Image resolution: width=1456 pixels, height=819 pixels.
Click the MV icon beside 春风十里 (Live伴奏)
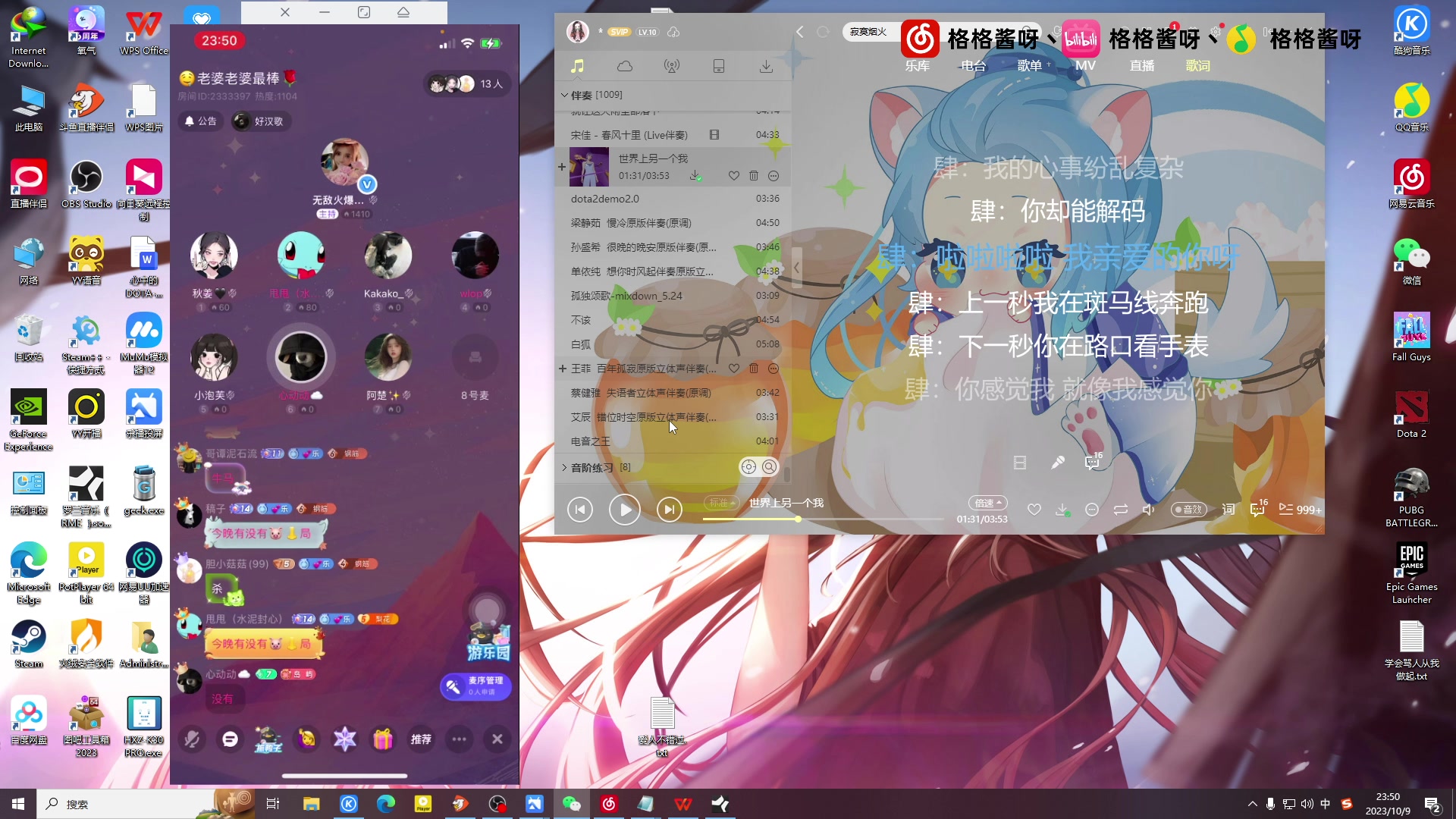(x=714, y=135)
